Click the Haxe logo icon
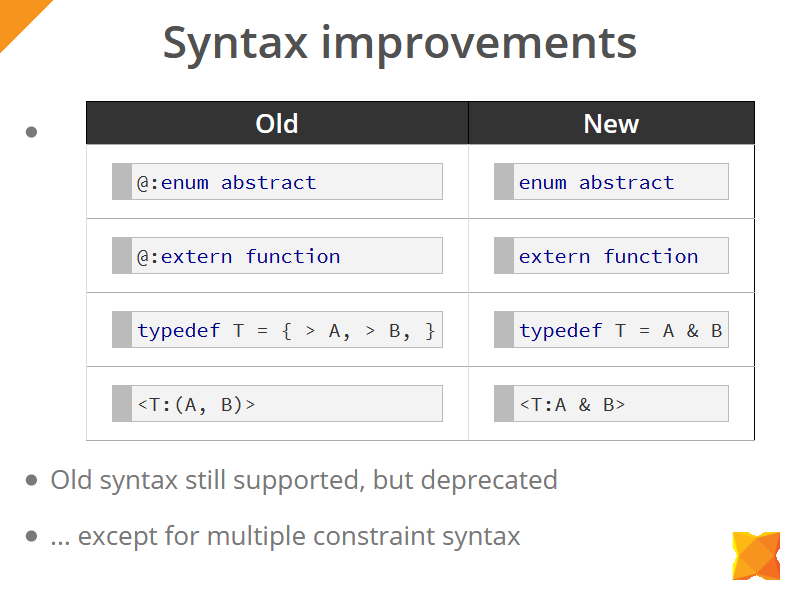The width and height of the screenshot is (800, 600). coord(756,556)
